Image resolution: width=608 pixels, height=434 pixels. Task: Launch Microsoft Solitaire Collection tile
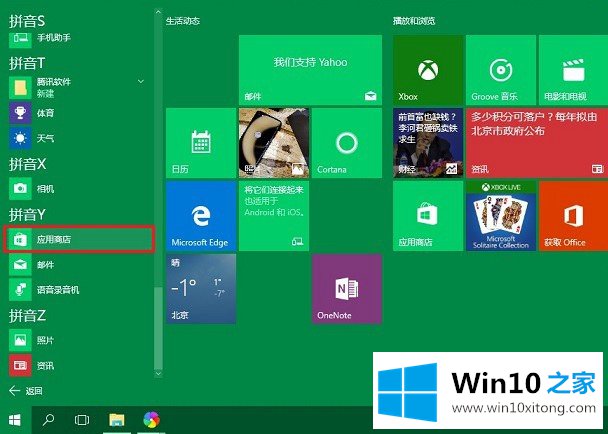click(x=501, y=216)
